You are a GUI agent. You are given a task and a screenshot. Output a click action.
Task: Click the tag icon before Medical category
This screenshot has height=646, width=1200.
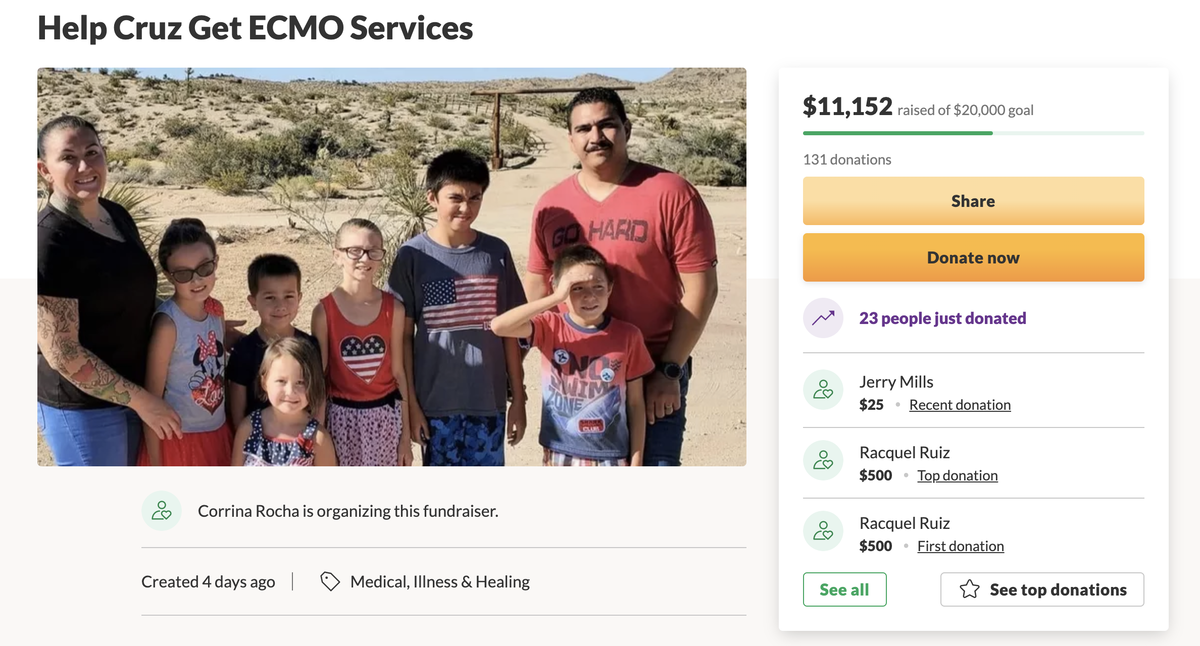click(330, 581)
